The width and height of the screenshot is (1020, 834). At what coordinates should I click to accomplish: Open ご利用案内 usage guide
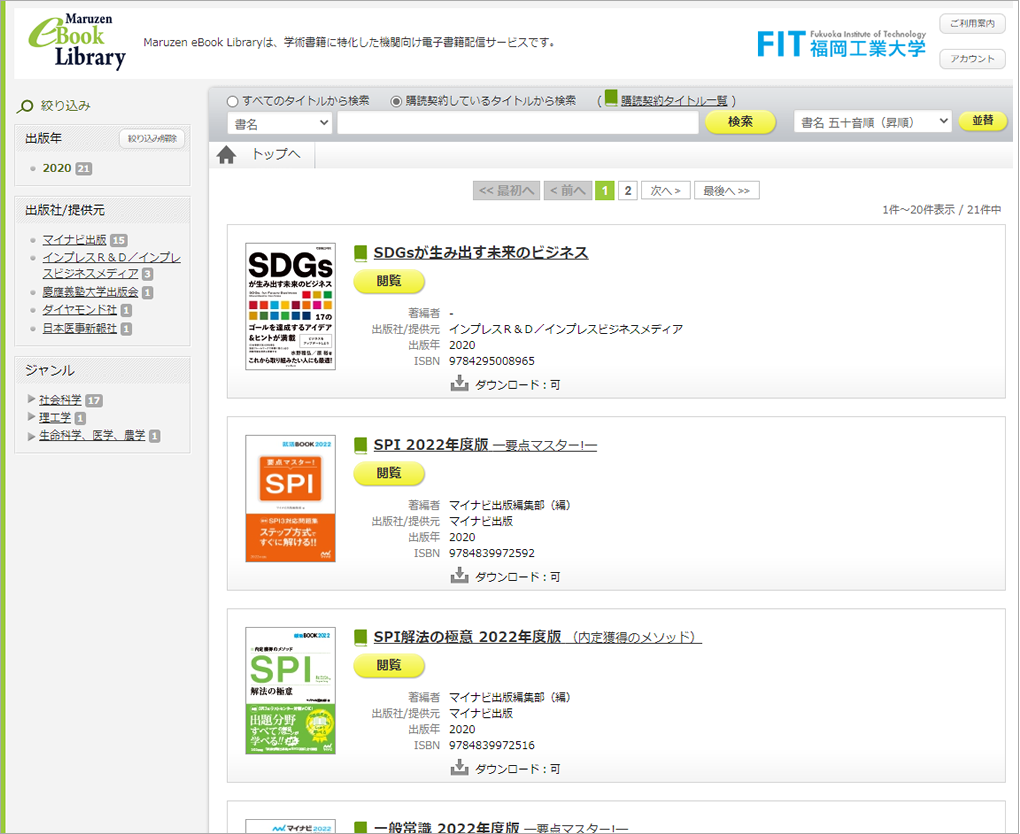coord(973,23)
